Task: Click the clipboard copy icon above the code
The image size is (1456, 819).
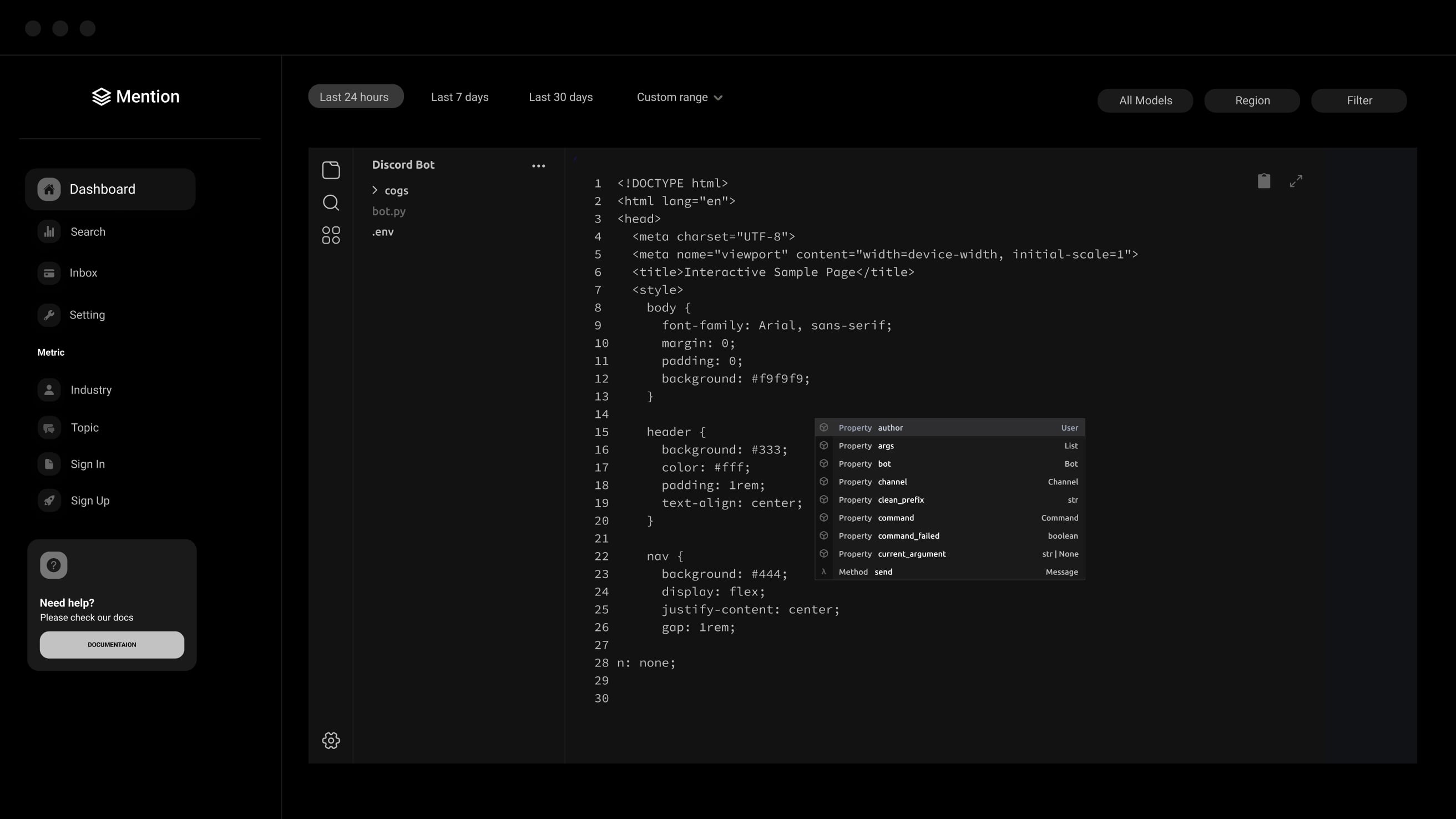Action: tap(1264, 181)
